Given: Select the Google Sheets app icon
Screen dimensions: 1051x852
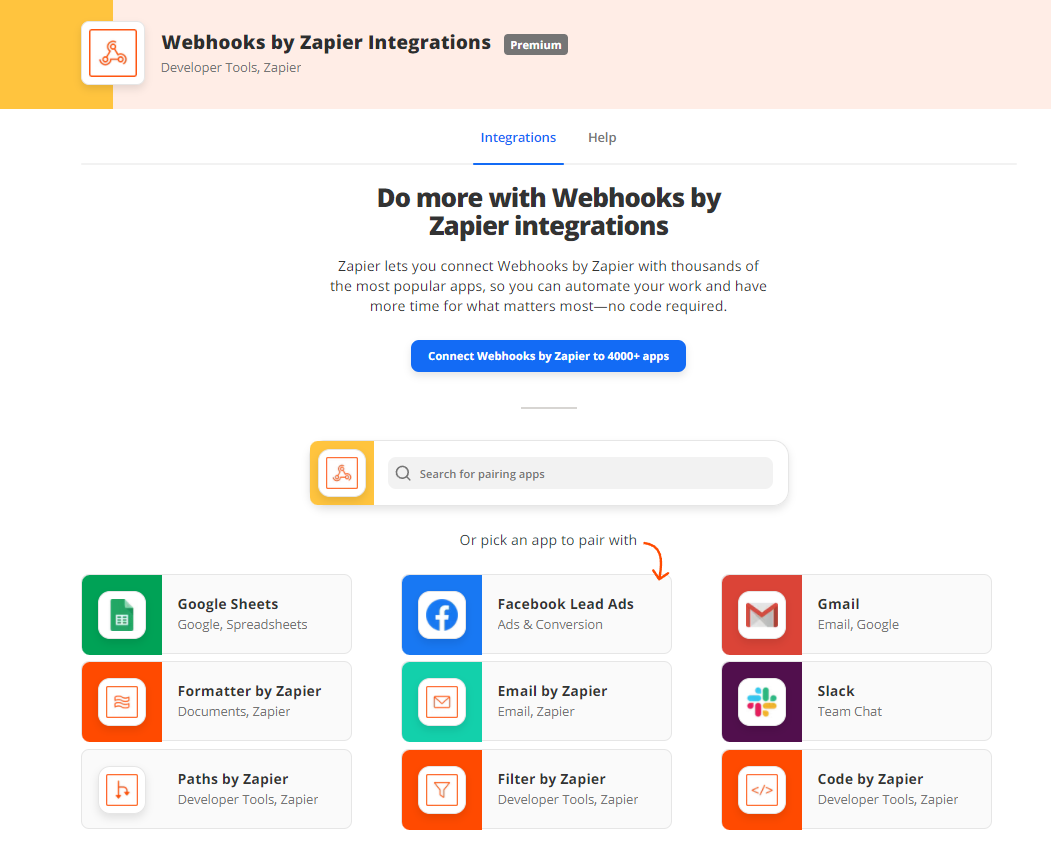Looking at the screenshot, I should (122, 614).
